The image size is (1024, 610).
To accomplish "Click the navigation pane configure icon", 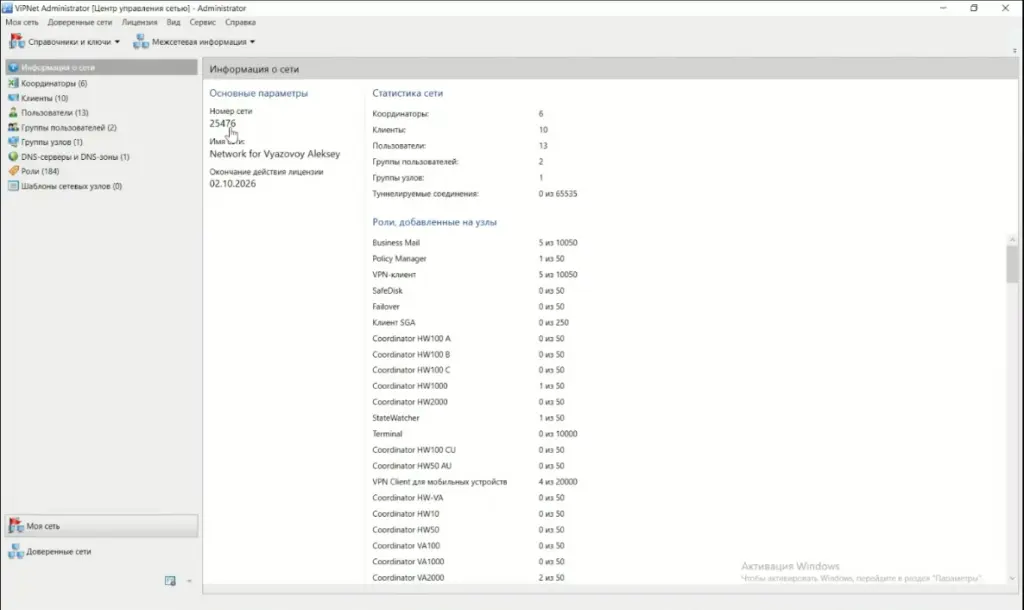I will (x=170, y=581).
